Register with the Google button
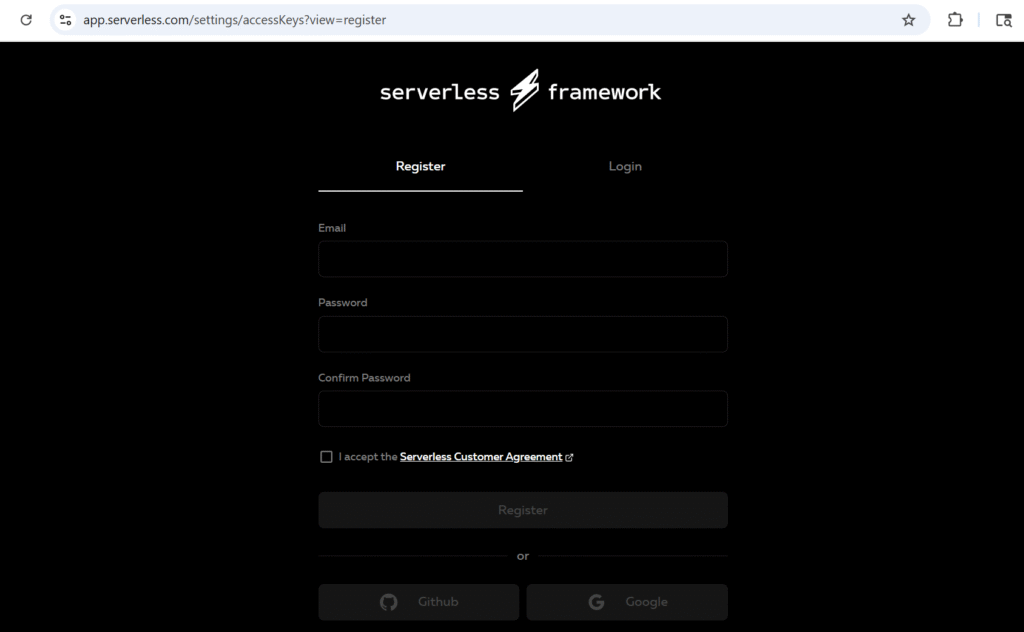The width and height of the screenshot is (1024, 632). [627, 602]
